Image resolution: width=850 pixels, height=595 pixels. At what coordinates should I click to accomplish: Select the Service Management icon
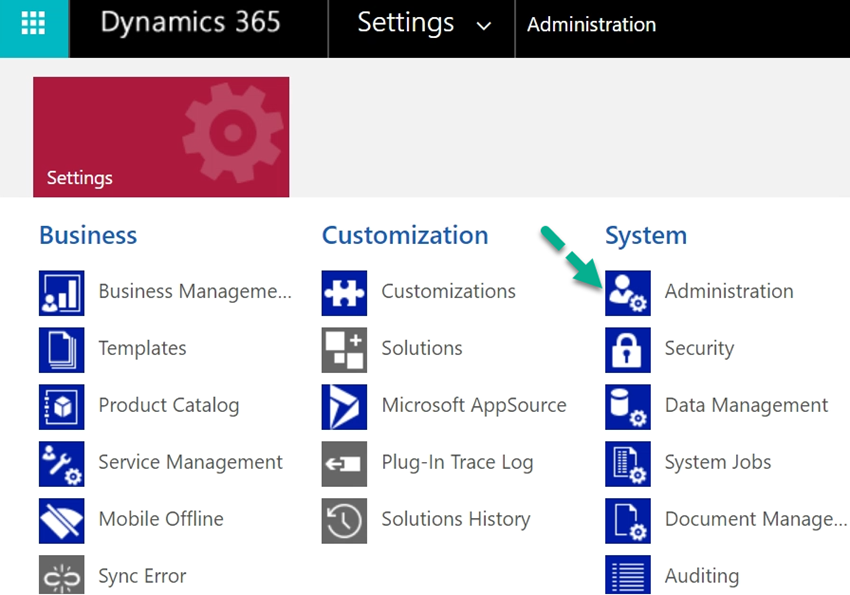(61, 462)
